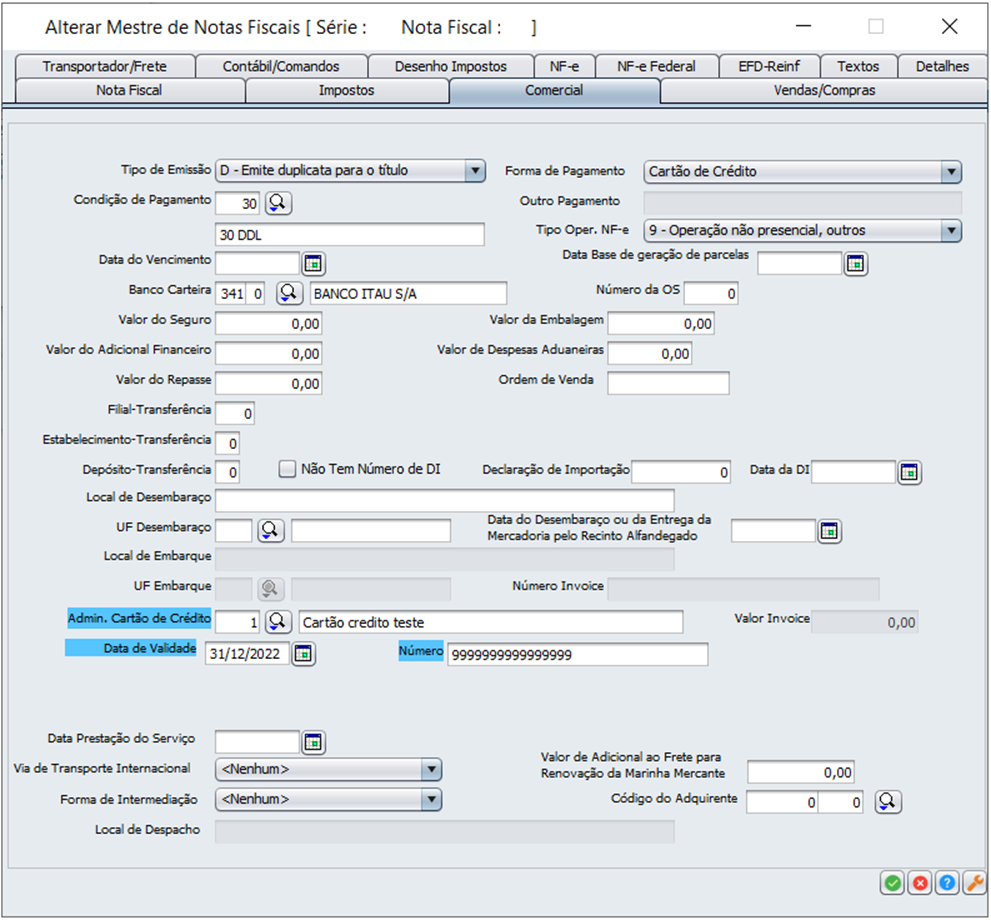Click the UF Desembarque search icon
Viewport: 991px width, 920px height.
tap(271, 531)
